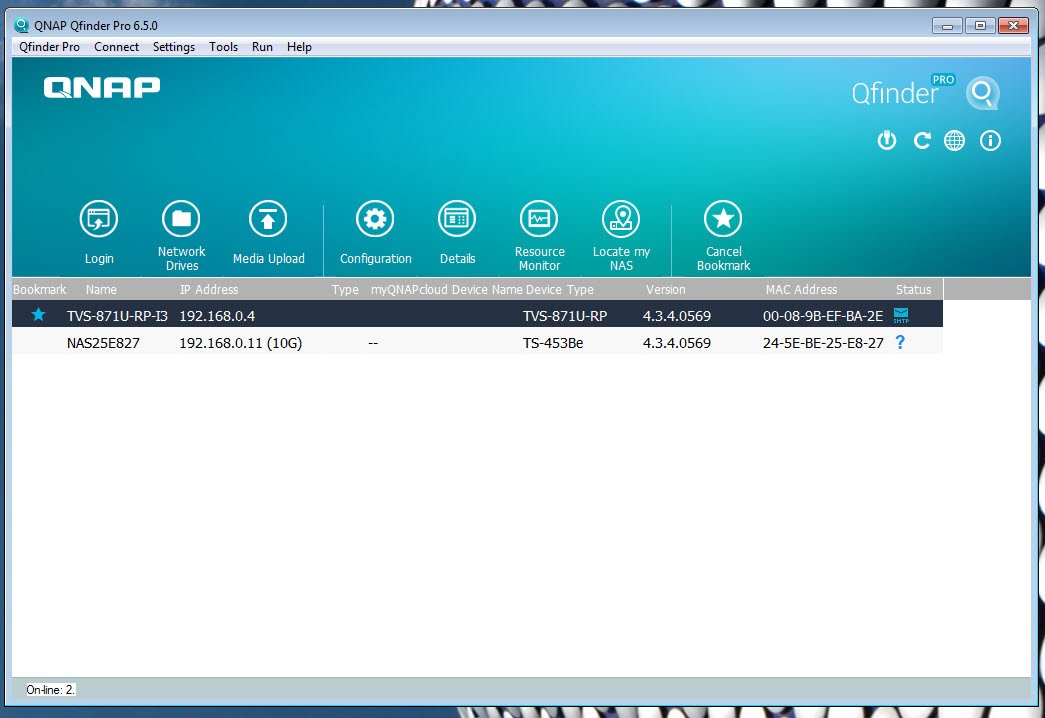Open the Settings menu

[174, 47]
